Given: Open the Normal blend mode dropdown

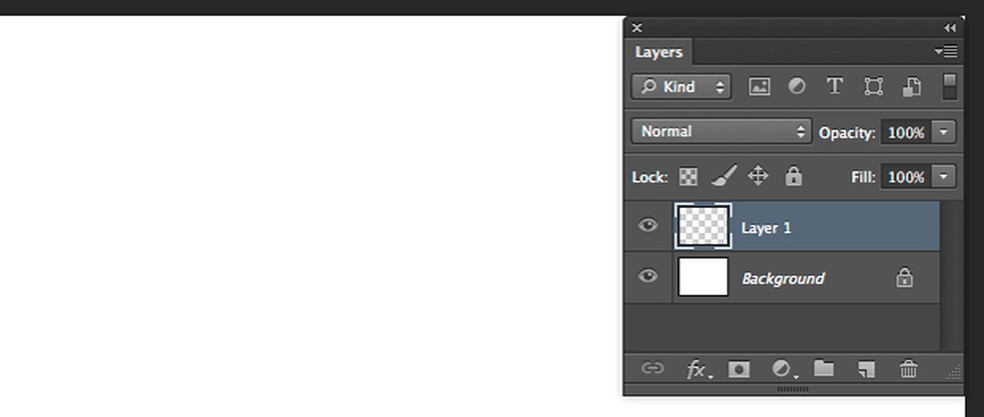Looking at the screenshot, I should pyautogui.click(x=720, y=131).
